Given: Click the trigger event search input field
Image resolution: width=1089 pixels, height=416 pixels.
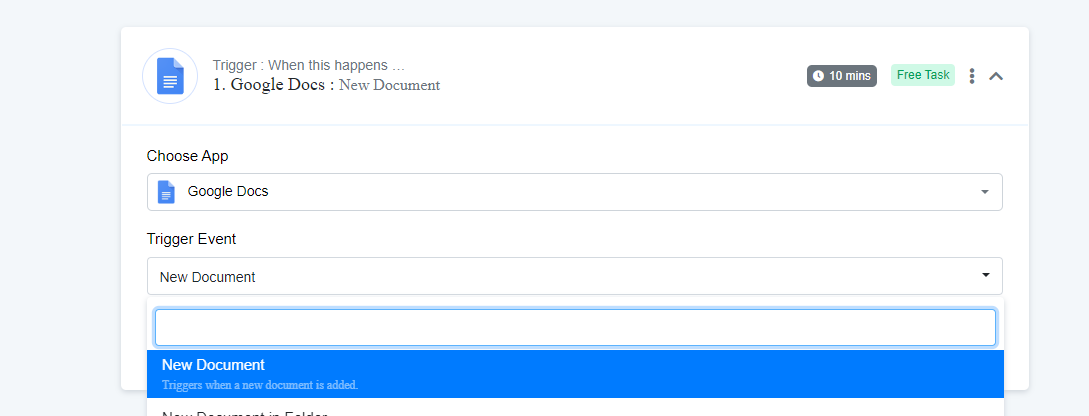Looking at the screenshot, I should coord(575,328).
